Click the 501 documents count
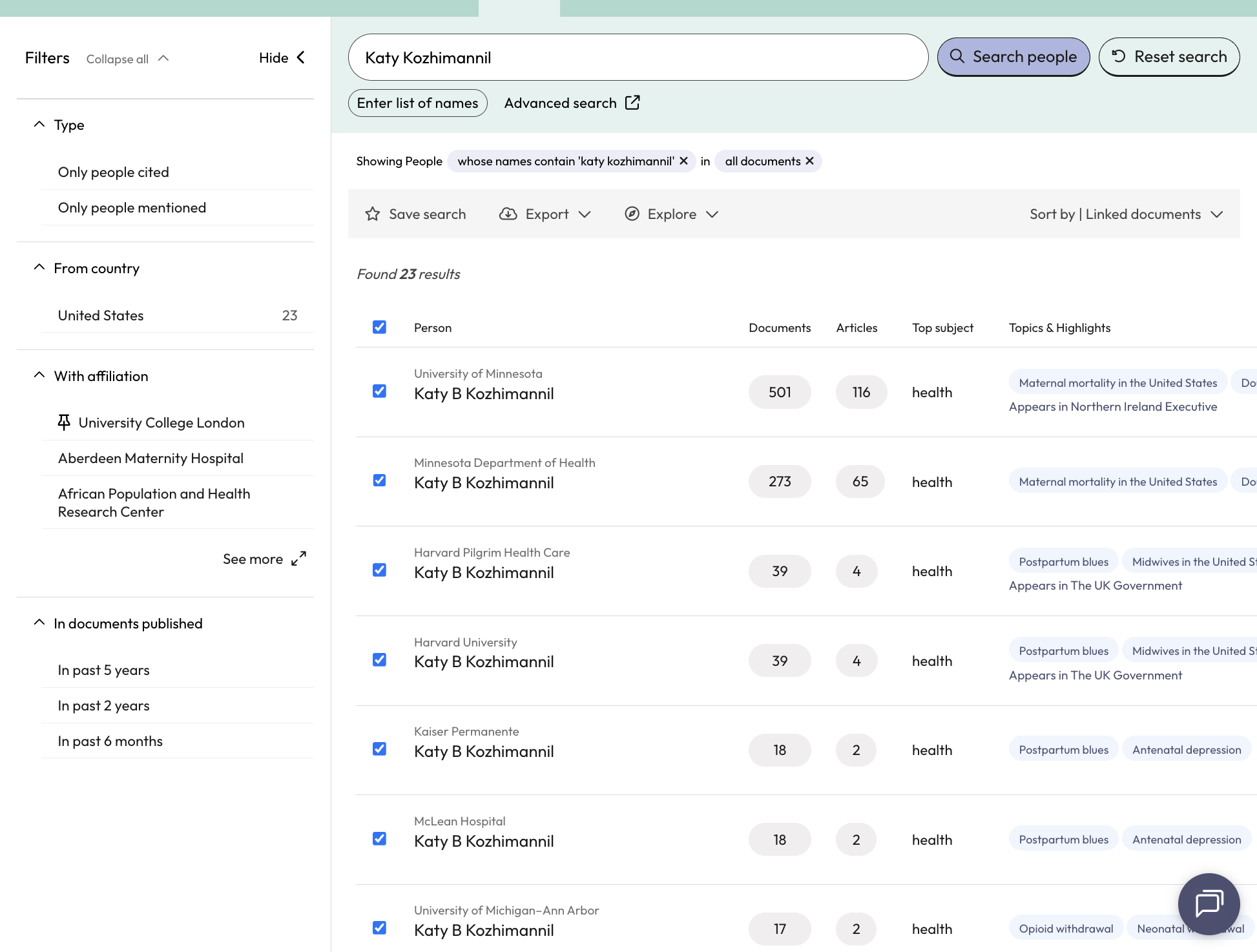Image resolution: width=1257 pixels, height=952 pixels. click(780, 392)
